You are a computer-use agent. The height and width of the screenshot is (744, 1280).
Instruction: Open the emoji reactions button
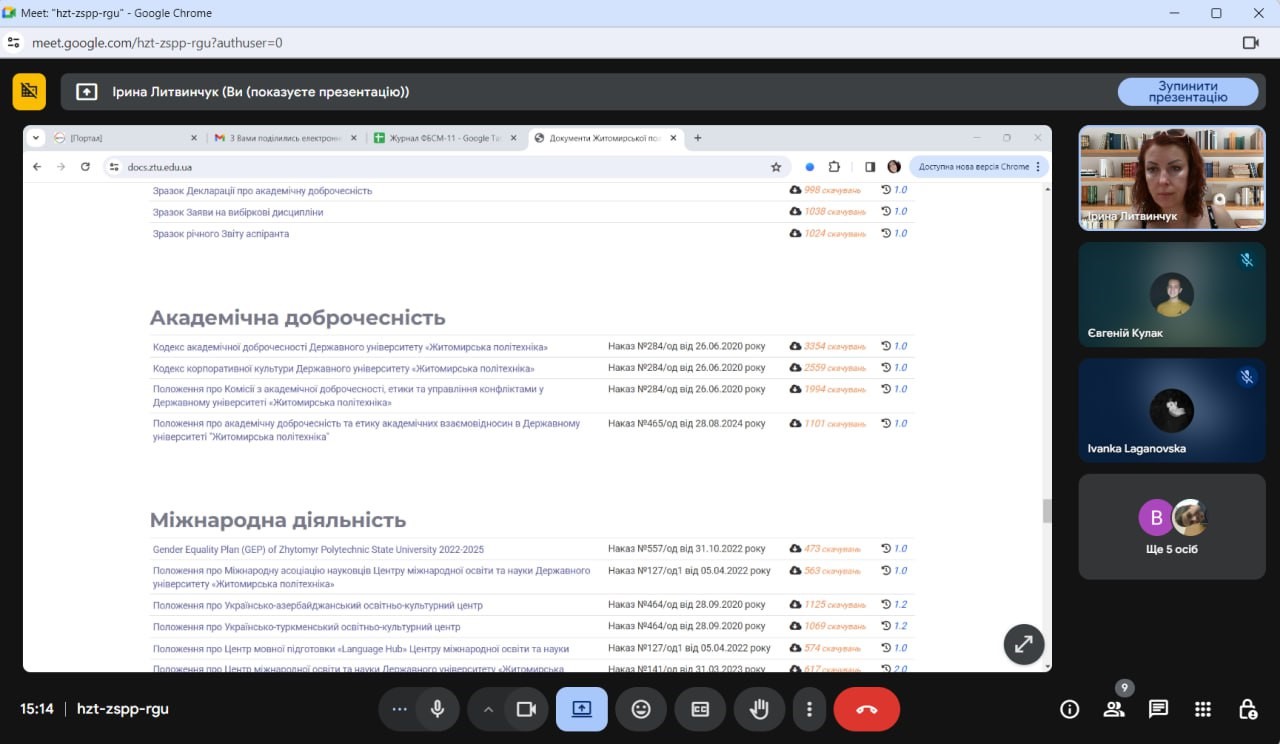click(x=641, y=709)
